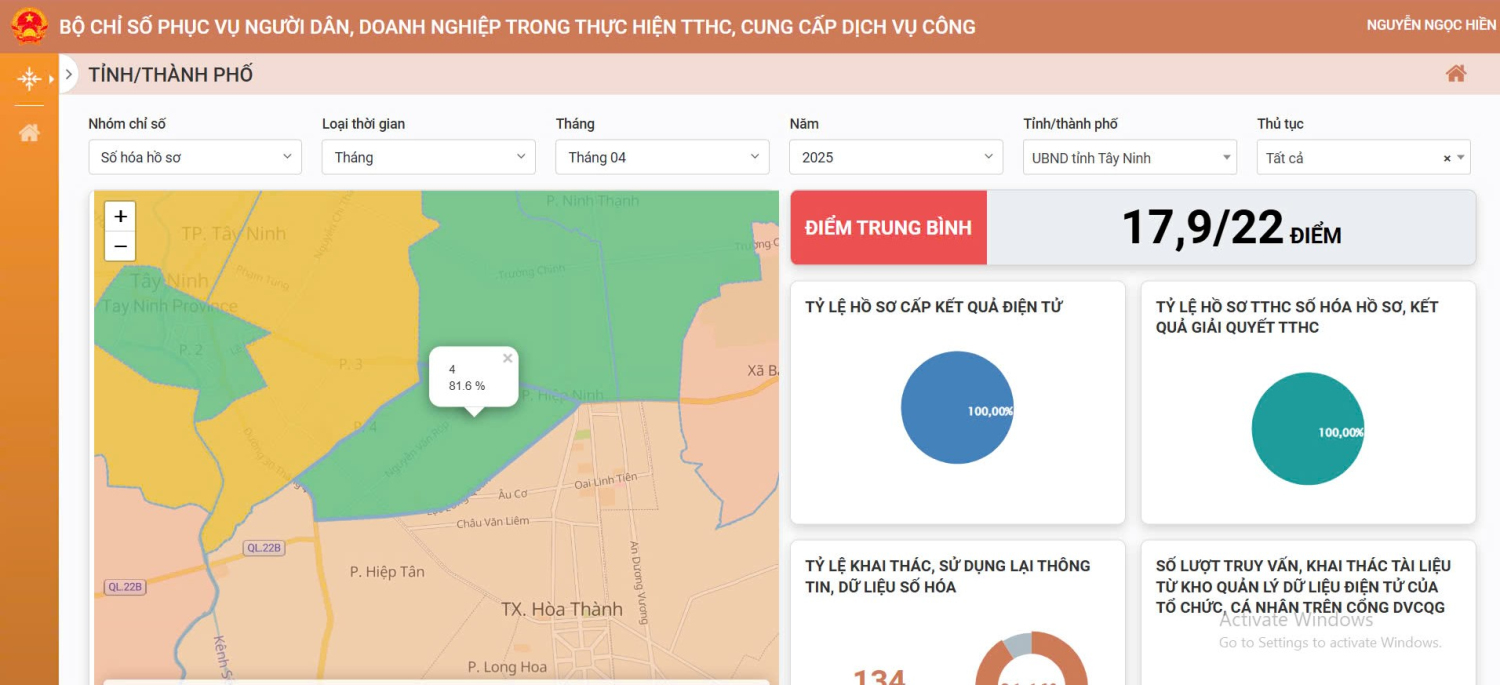Click the ĐIỂM TRUNG BÌNH red label

pyautogui.click(x=889, y=228)
